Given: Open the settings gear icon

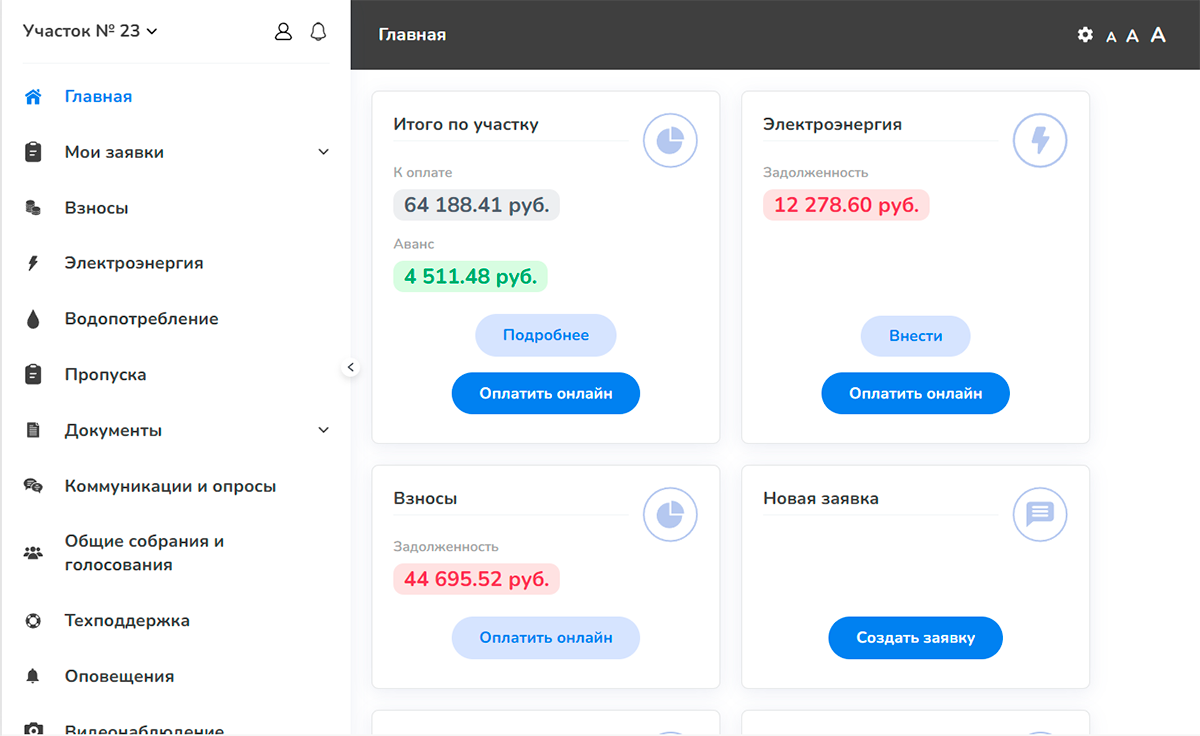Looking at the screenshot, I should pyautogui.click(x=1085, y=35).
